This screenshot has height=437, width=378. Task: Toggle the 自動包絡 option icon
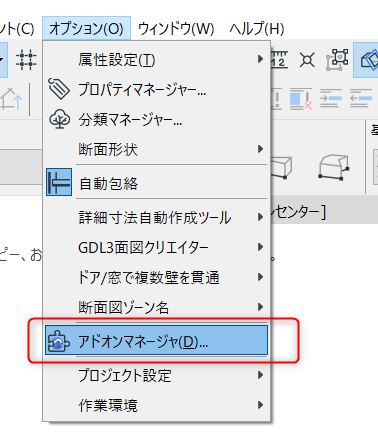pos(59,182)
